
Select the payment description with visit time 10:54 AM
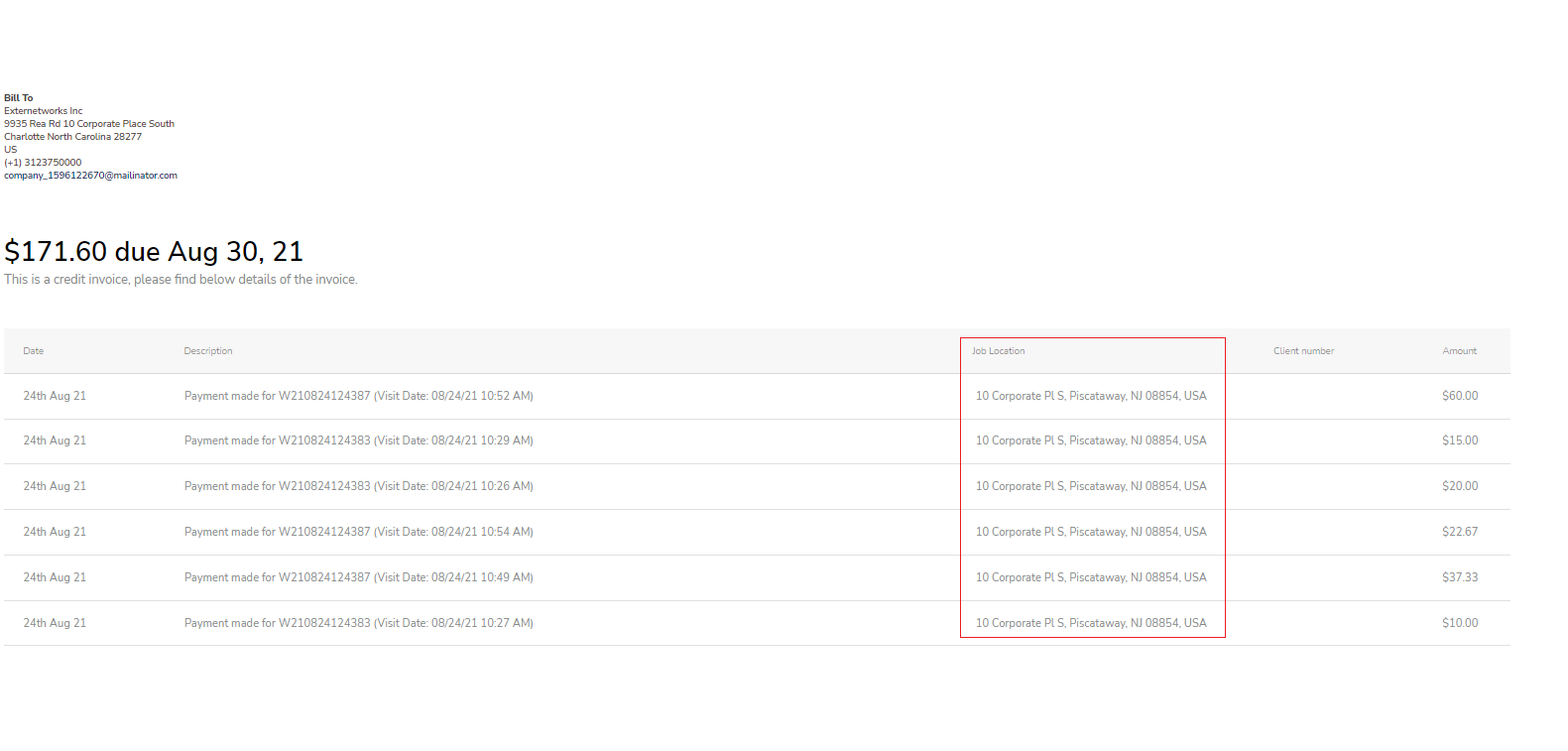(x=359, y=532)
